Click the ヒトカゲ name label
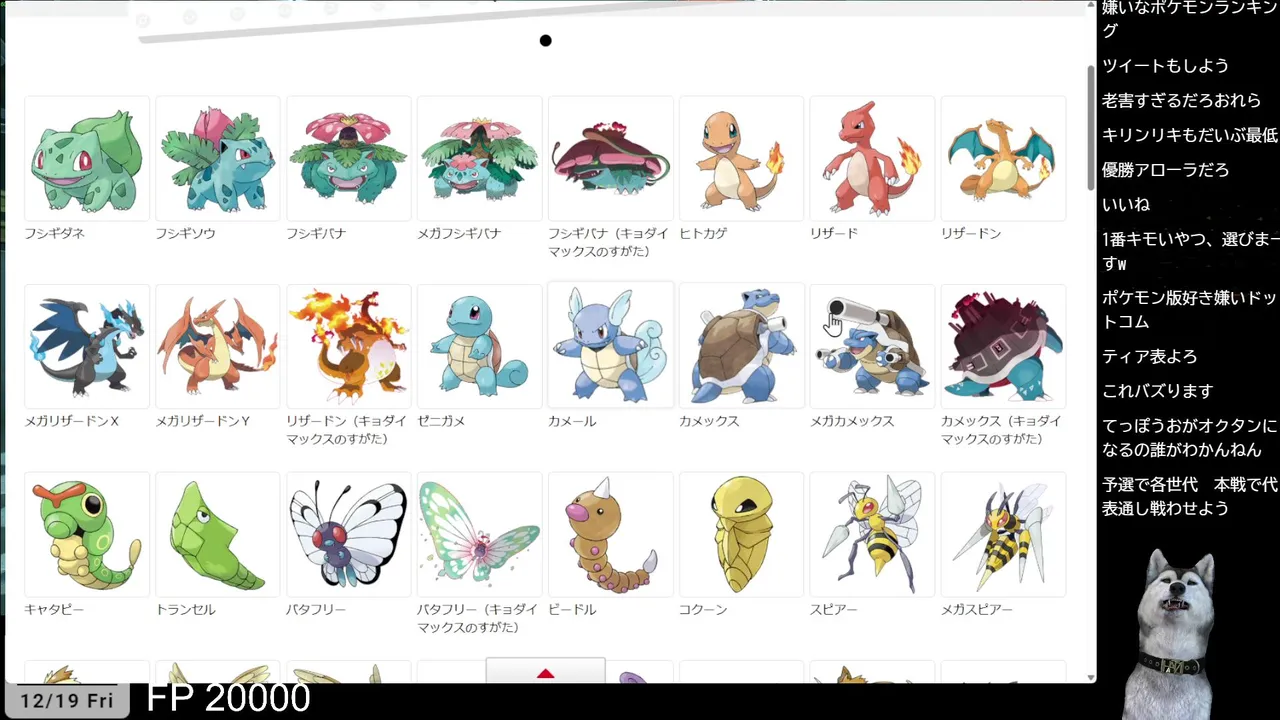This screenshot has width=1280, height=720. (x=703, y=233)
